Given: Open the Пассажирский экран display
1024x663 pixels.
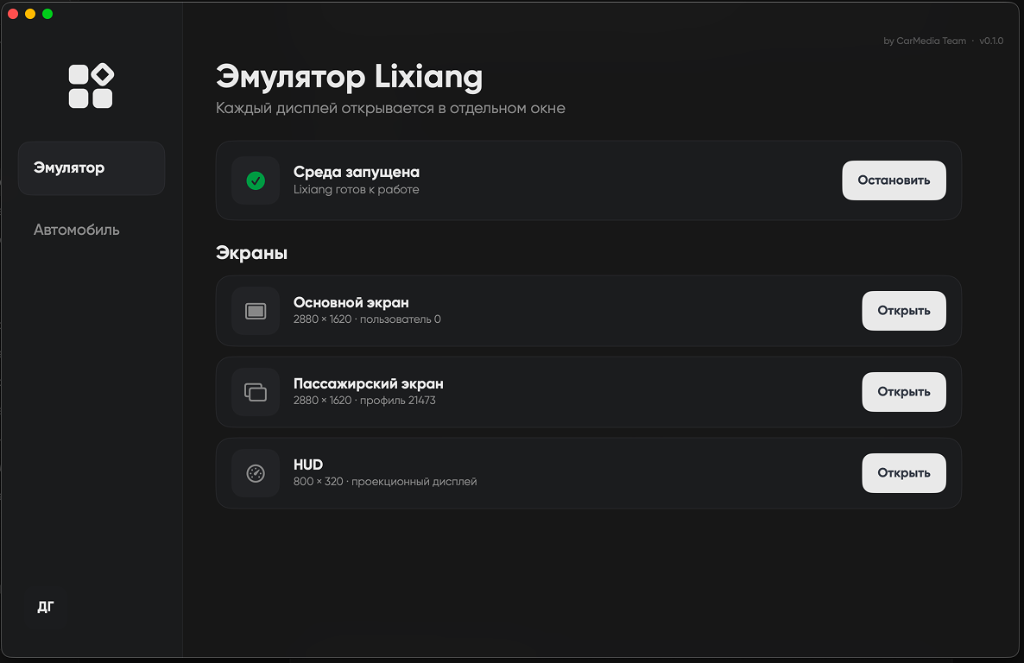Looking at the screenshot, I should click(903, 392).
